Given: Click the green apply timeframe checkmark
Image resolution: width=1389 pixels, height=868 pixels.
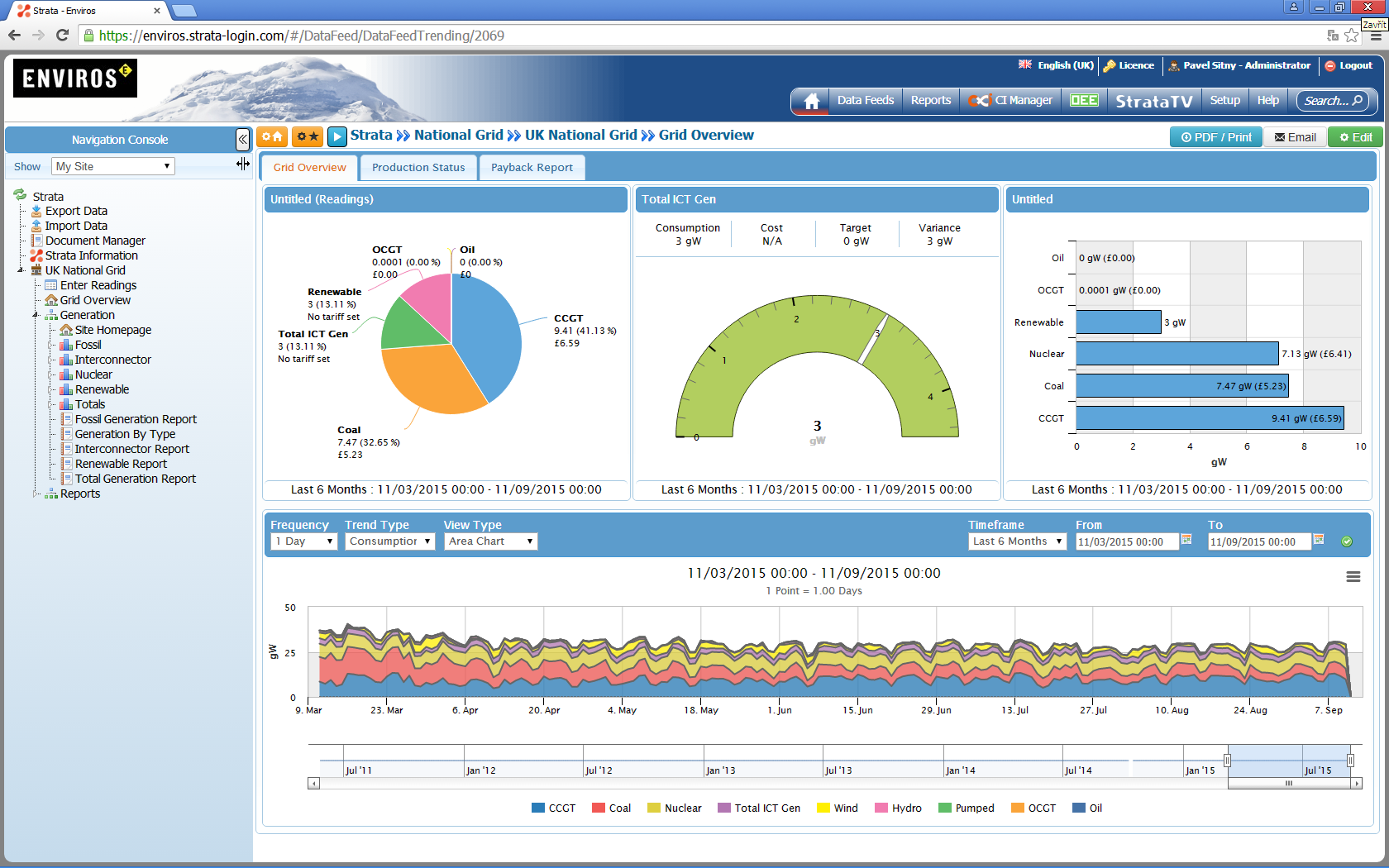Looking at the screenshot, I should pyautogui.click(x=1347, y=541).
